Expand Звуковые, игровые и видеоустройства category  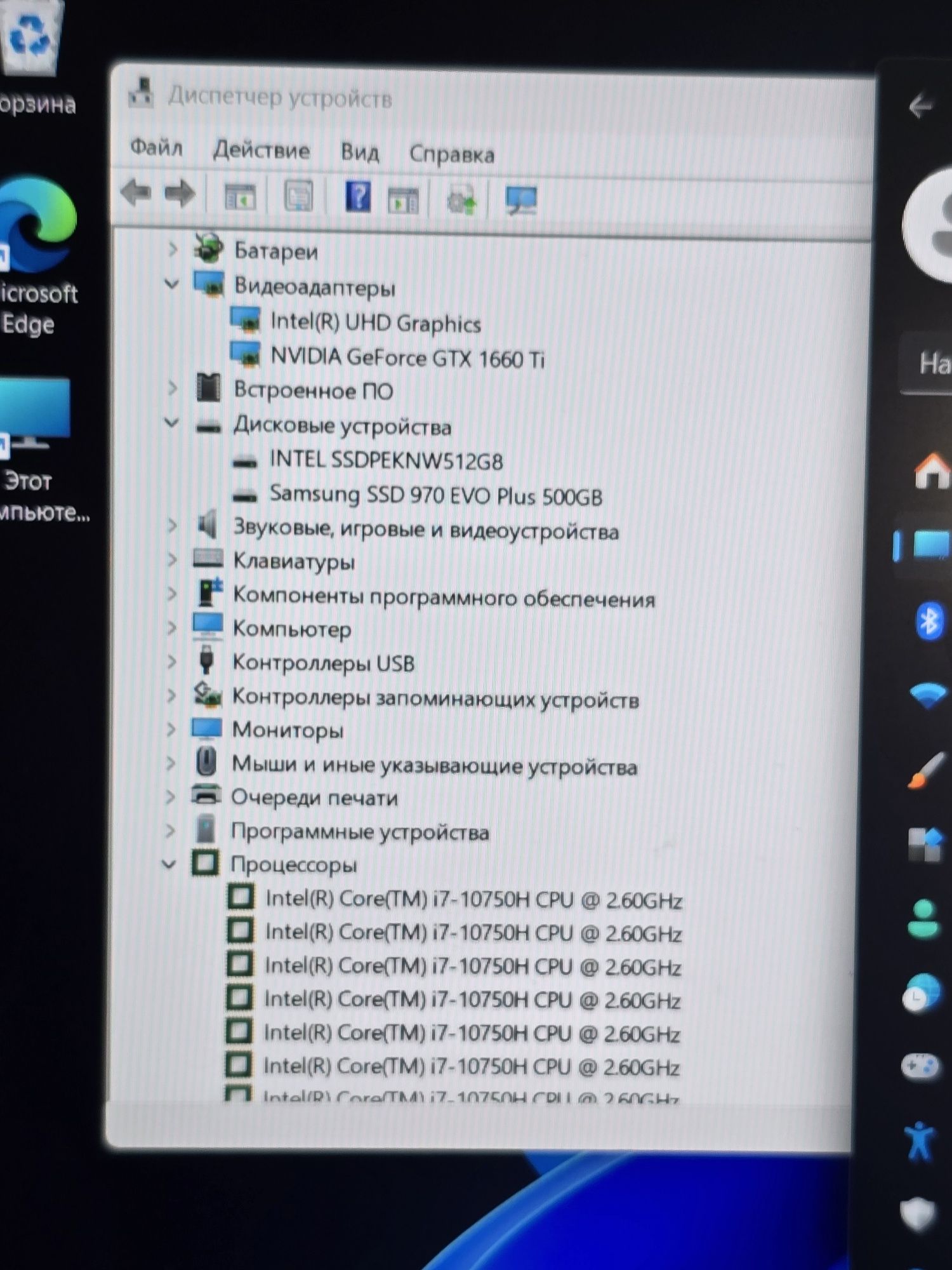point(171,525)
